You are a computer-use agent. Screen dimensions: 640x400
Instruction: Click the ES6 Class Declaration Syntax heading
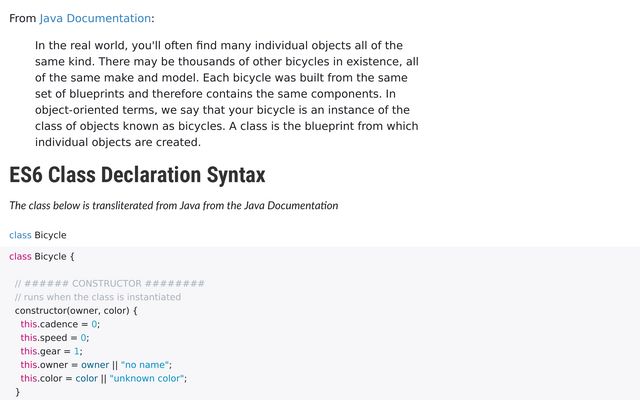[137, 175]
